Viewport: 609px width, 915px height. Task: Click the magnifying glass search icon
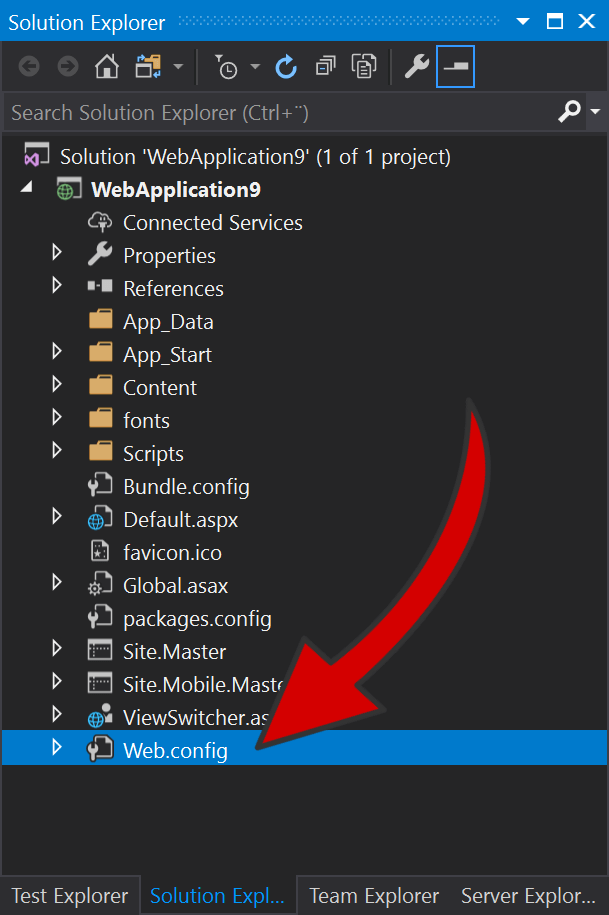click(x=568, y=111)
